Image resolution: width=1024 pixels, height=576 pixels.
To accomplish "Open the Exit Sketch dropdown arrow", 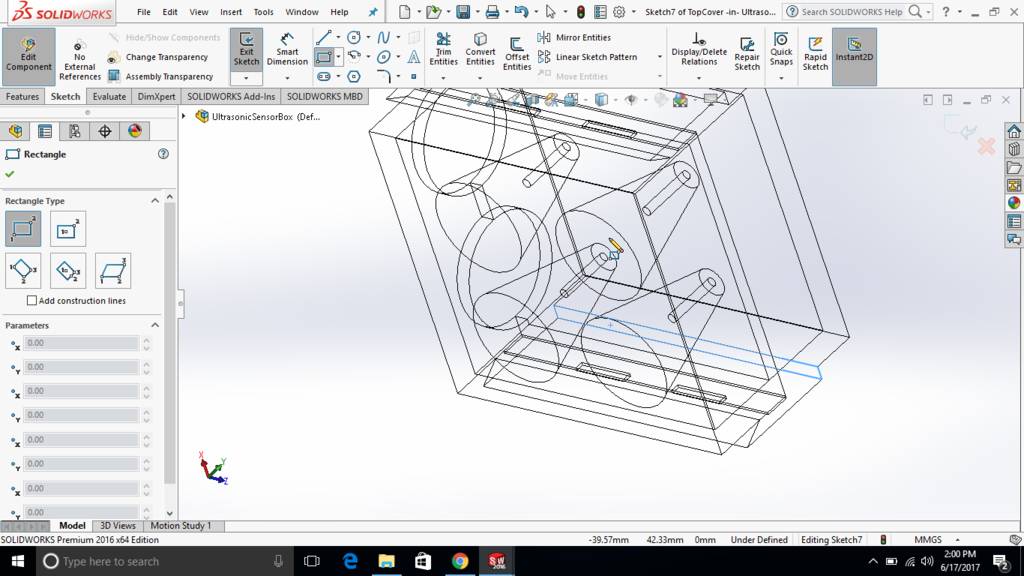I will point(246,78).
